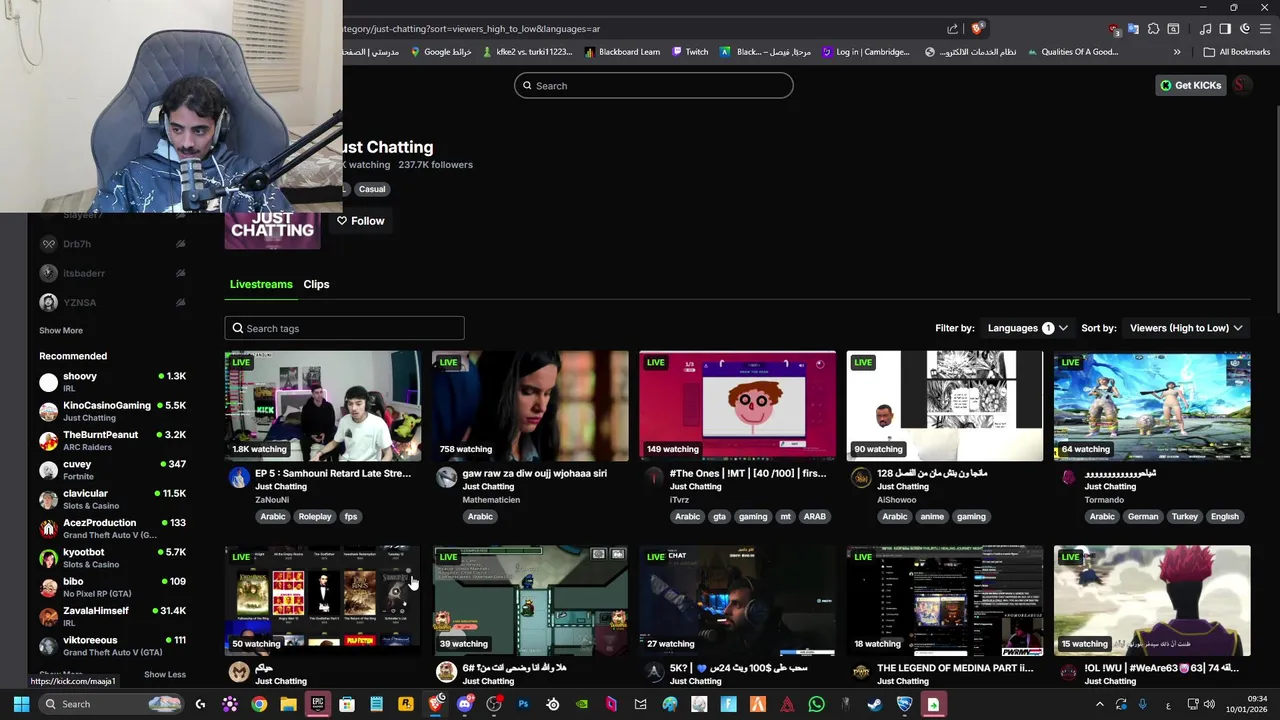Click the taskbar Search box

113,704
